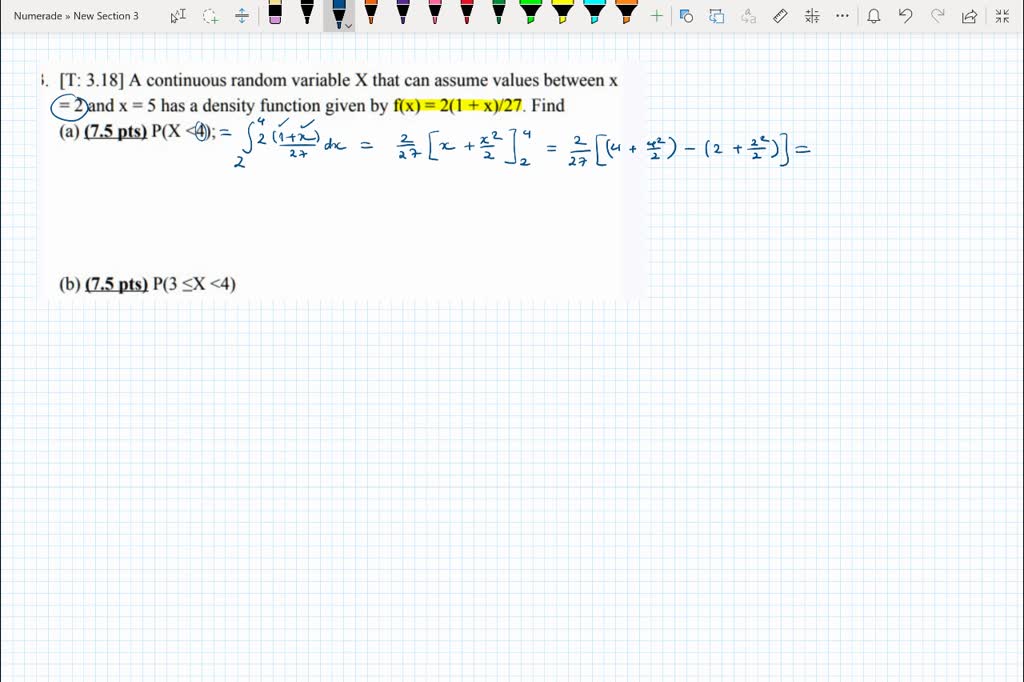
Task: Choose the orange marker pen
Action: tap(370, 16)
